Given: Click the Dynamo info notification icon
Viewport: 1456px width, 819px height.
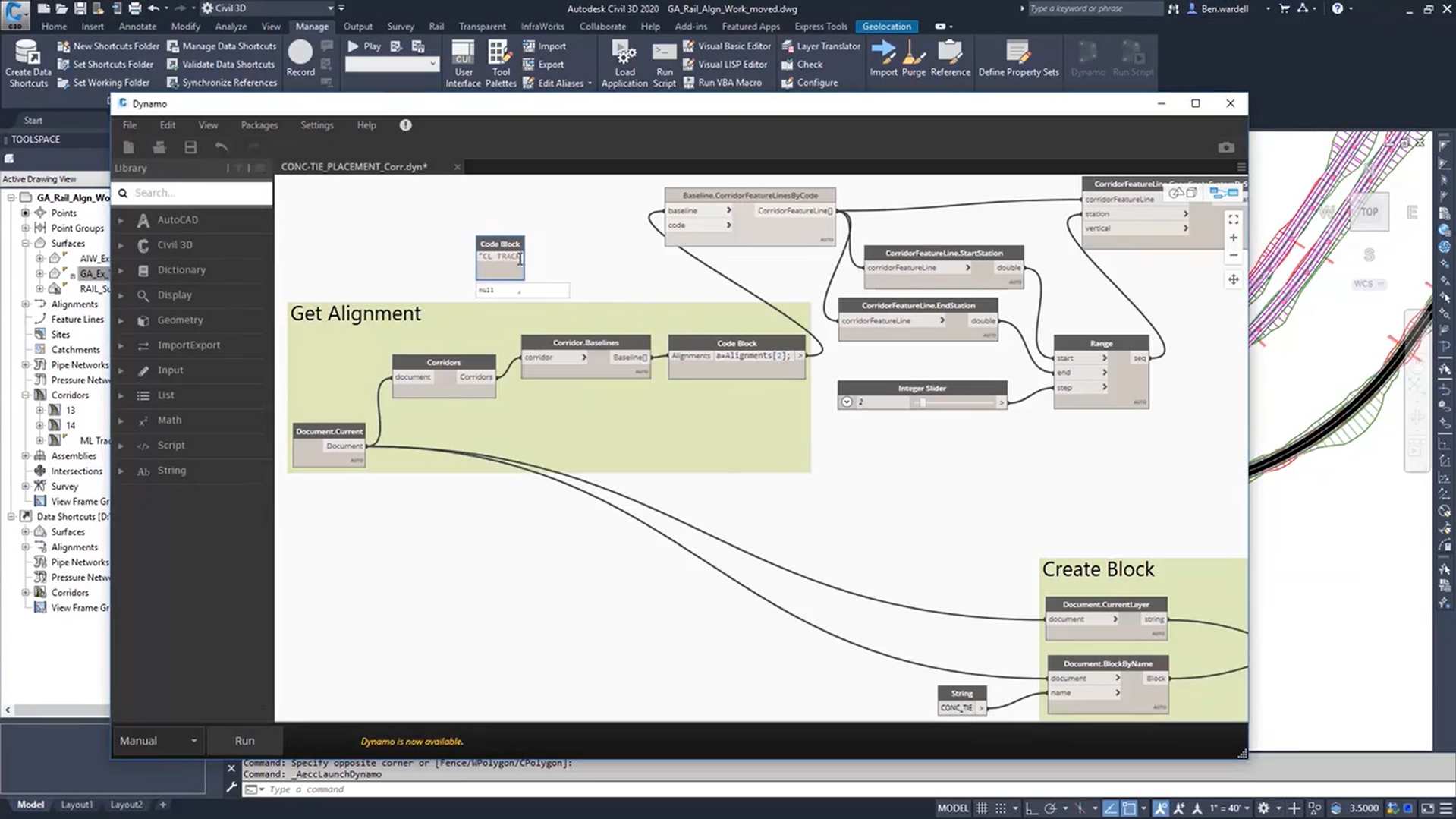Looking at the screenshot, I should (406, 125).
